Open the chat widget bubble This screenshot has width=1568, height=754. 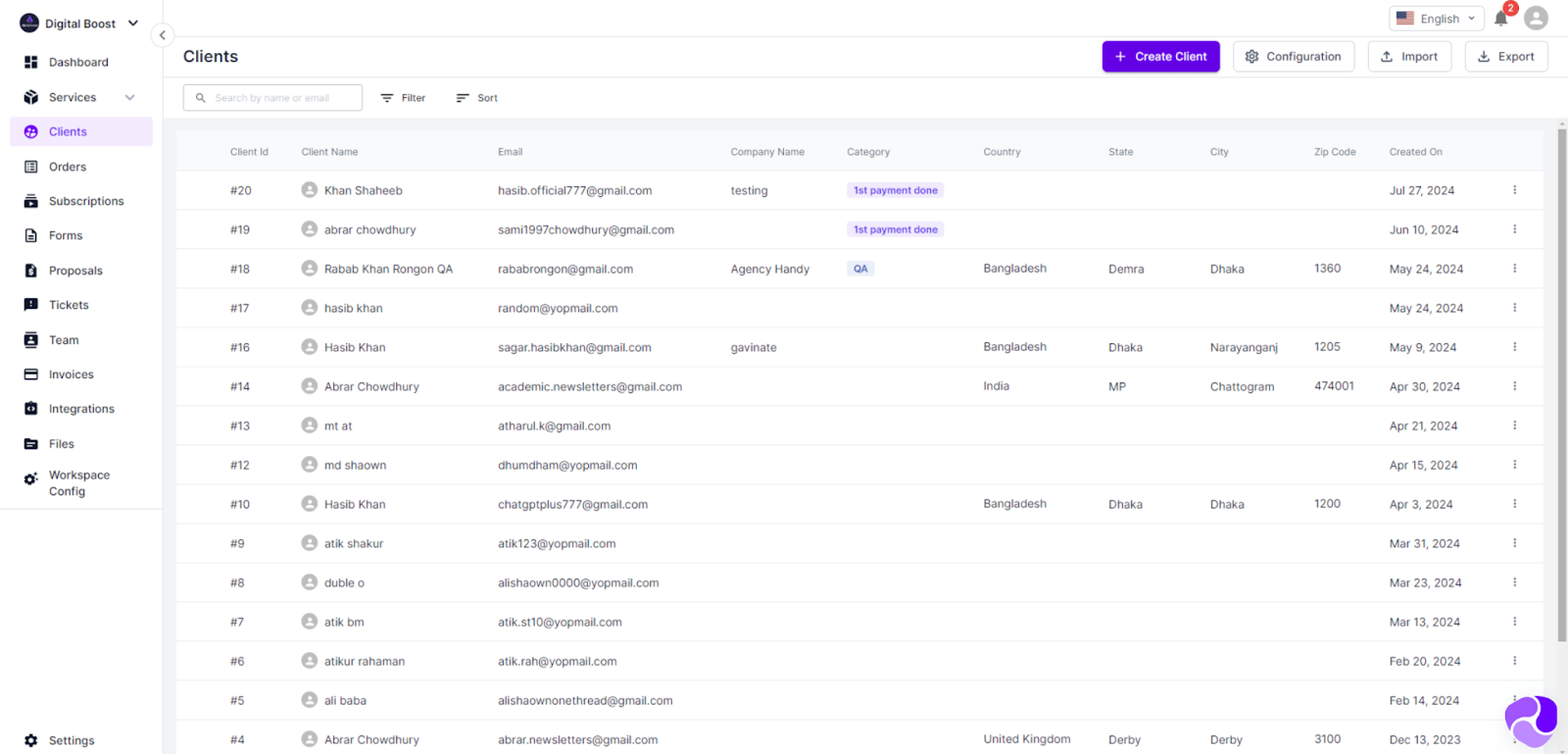pos(1531,722)
